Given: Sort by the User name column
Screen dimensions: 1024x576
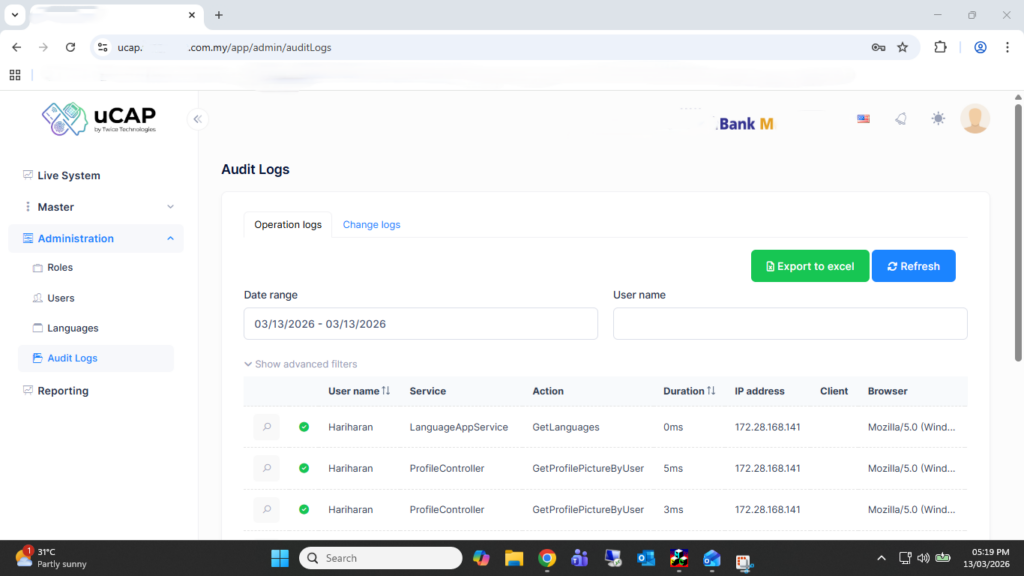Looking at the screenshot, I should coord(359,391).
